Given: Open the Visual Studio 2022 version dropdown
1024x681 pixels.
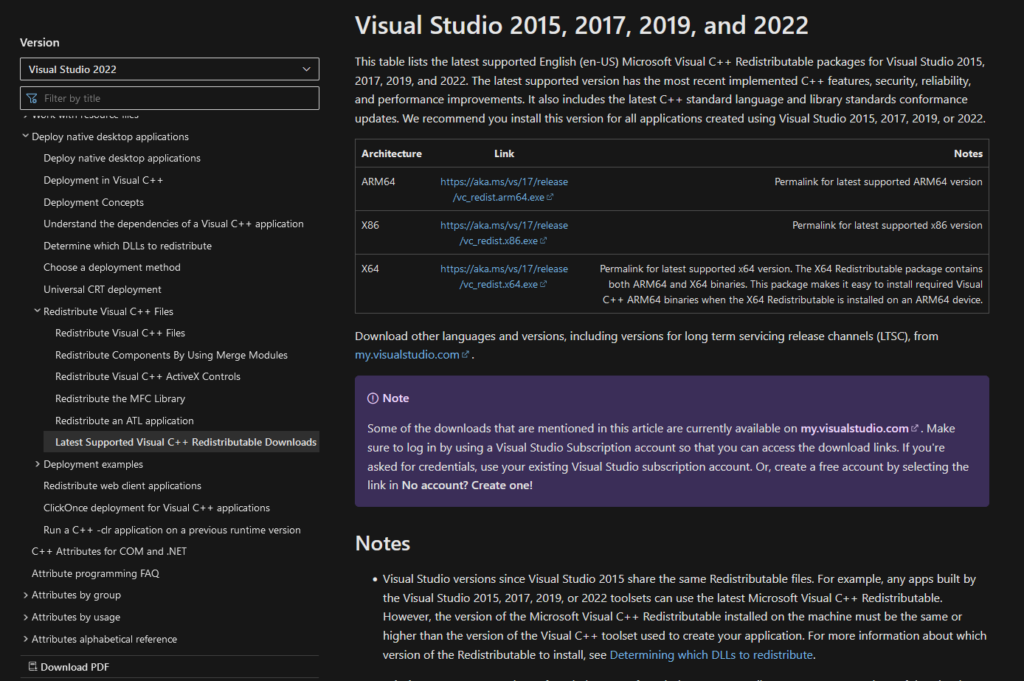Looking at the screenshot, I should point(169,69).
